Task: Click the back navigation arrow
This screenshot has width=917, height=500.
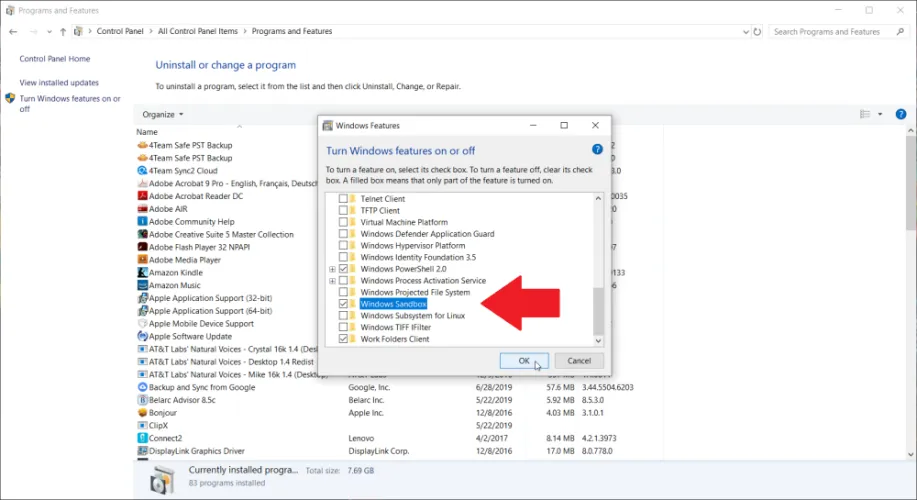Action: click(x=14, y=32)
